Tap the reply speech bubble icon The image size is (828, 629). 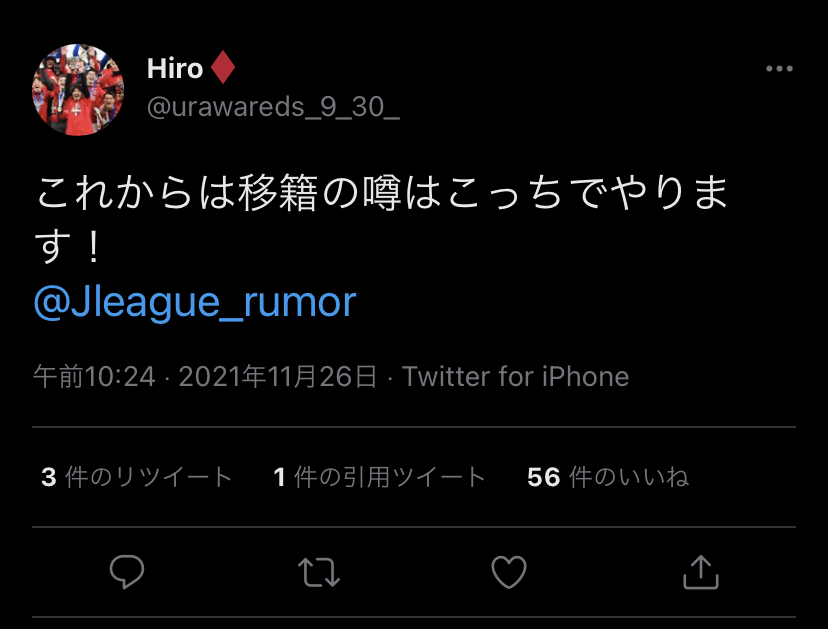click(127, 571)
